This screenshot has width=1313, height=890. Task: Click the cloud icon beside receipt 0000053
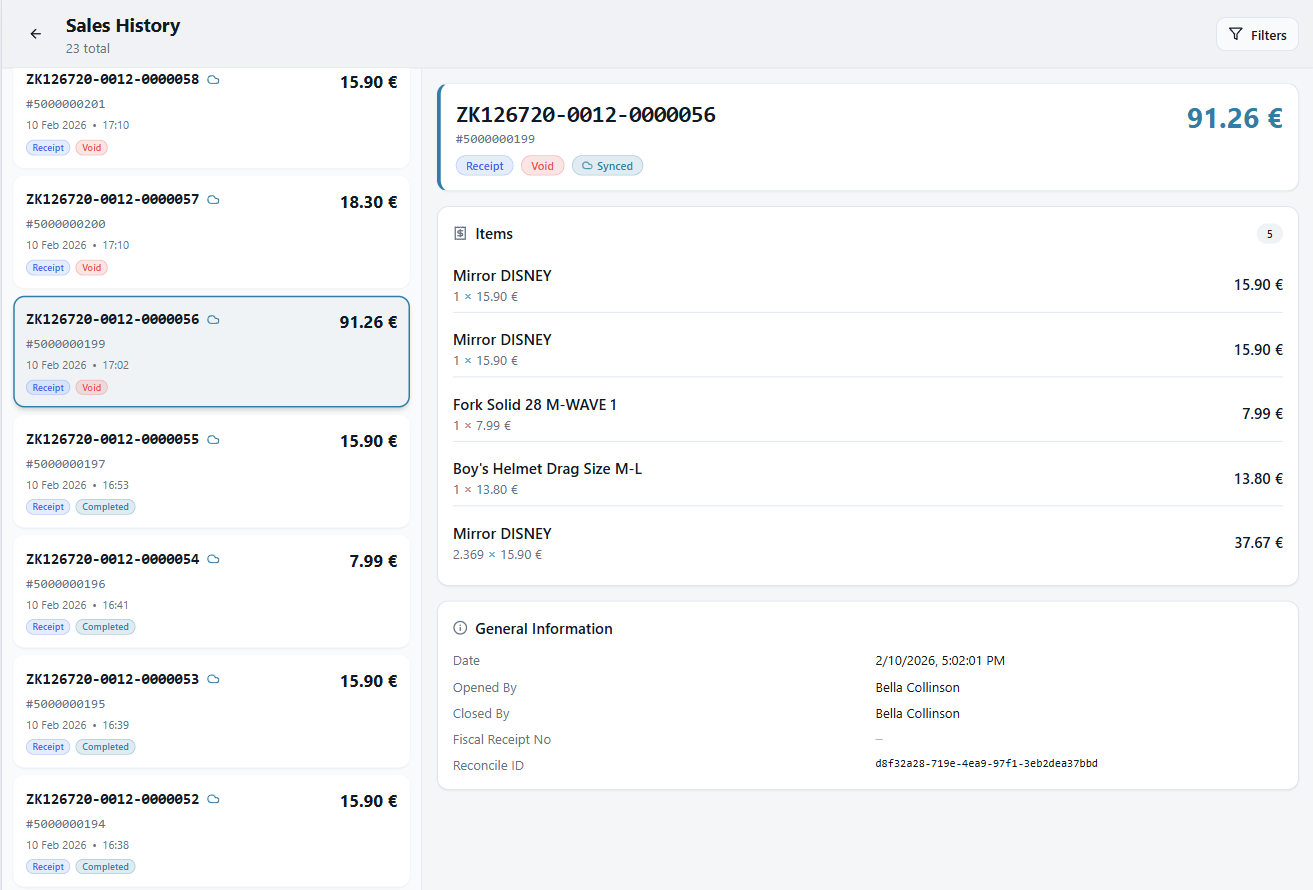point(213,679)
